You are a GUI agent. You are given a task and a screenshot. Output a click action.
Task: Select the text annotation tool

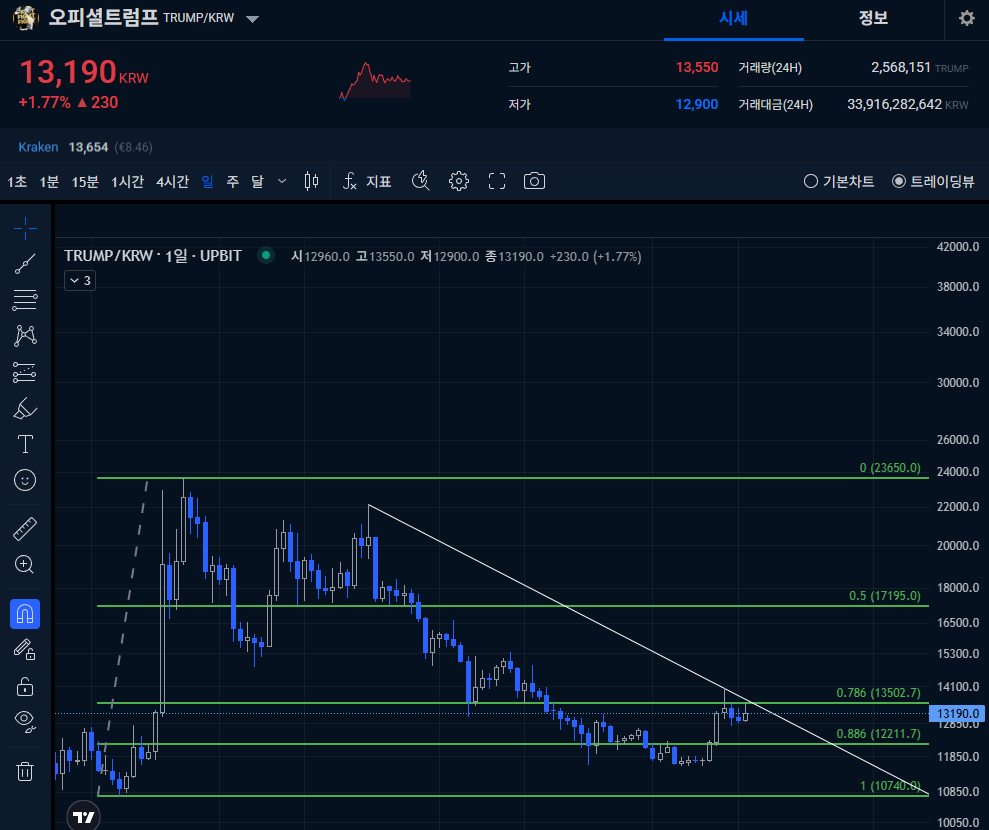[25, 444]
